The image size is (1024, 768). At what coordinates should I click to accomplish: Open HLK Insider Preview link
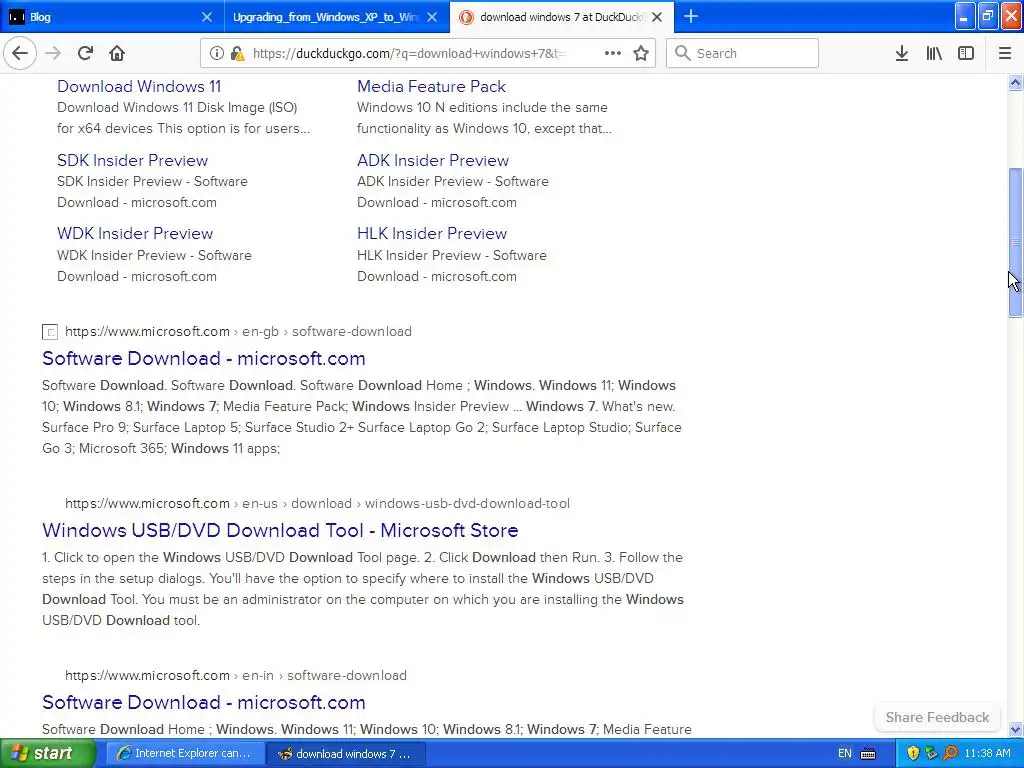point(432,233)
